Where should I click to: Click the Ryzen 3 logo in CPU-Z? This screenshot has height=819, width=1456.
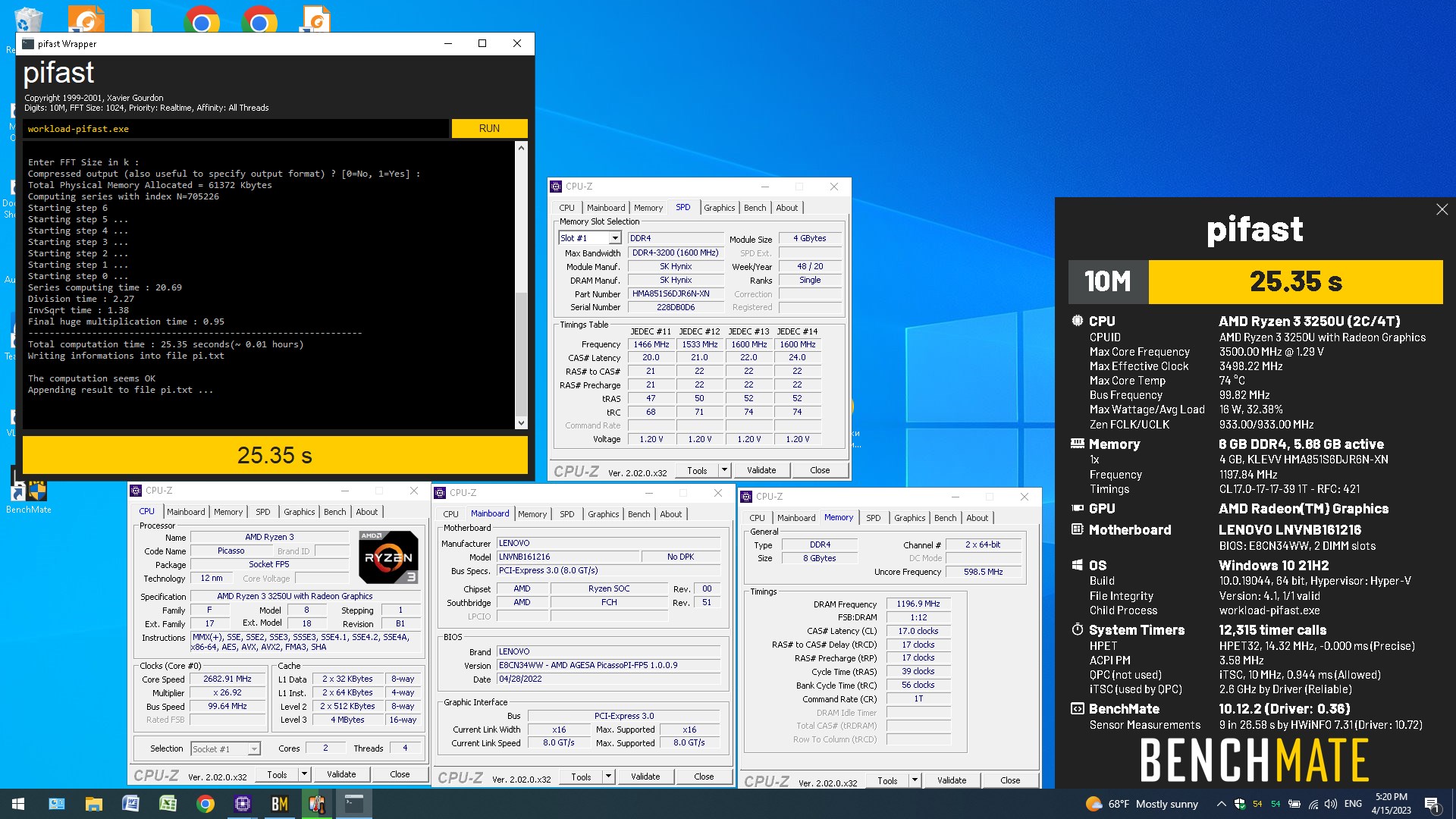pyautogui.click(x=388, y=557)
